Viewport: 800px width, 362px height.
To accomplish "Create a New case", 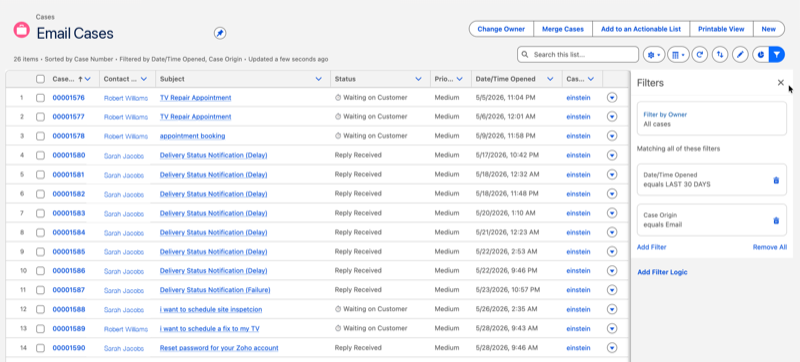I will 768,29.
